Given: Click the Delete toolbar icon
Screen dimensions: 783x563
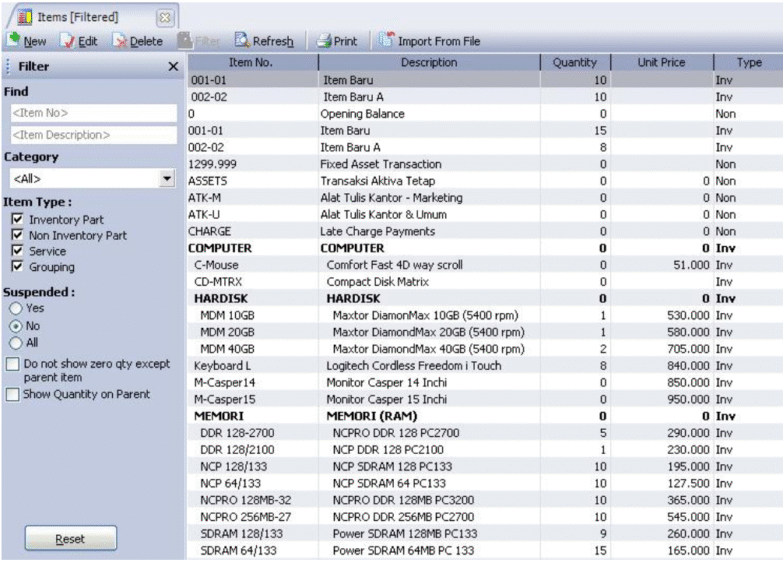Looking at the screenshot, I should (120, 41).
